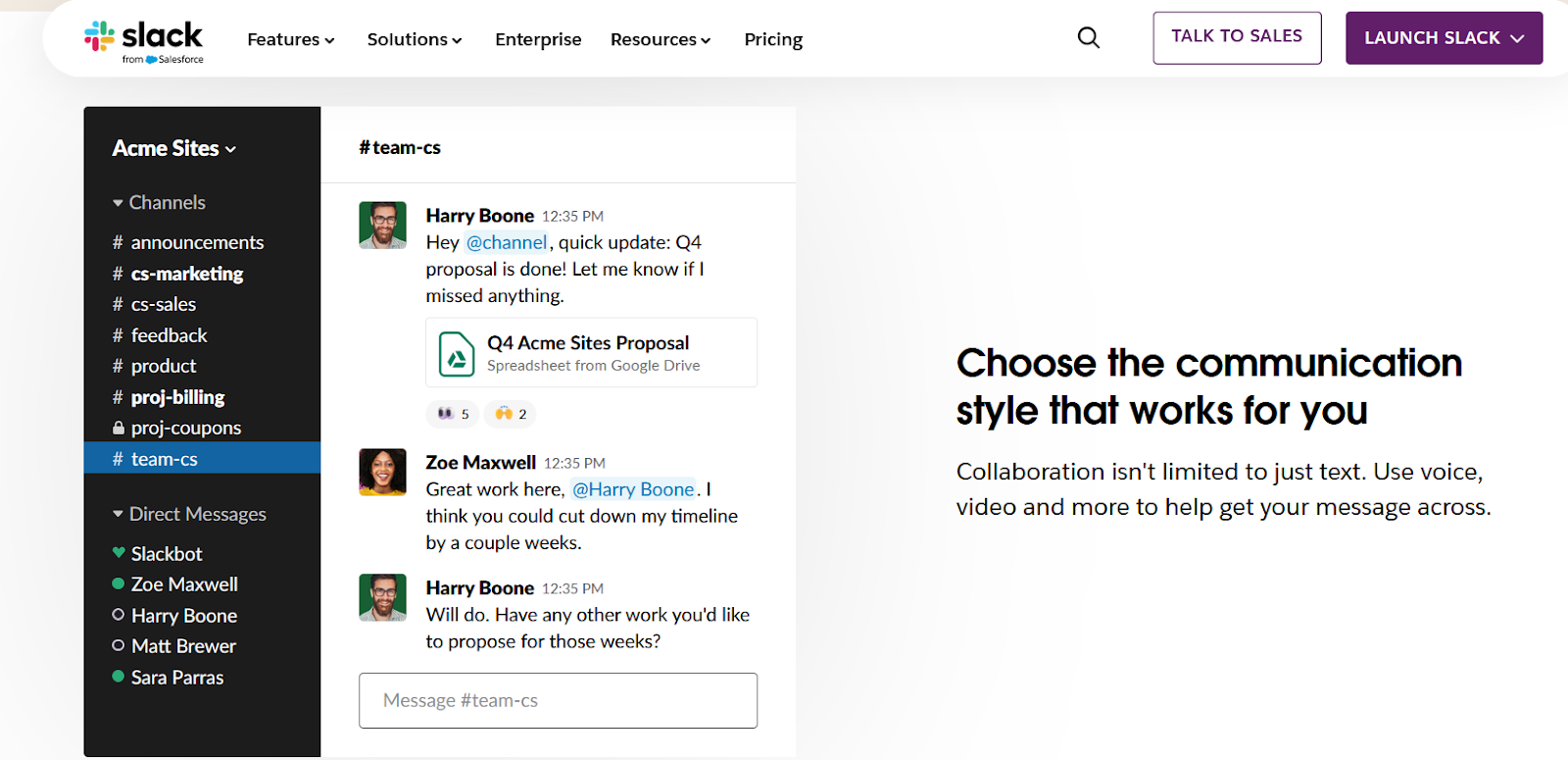This screenshot has width=1568, height=760.
Task: Select the team-cs channel
Action: [202, 458]
